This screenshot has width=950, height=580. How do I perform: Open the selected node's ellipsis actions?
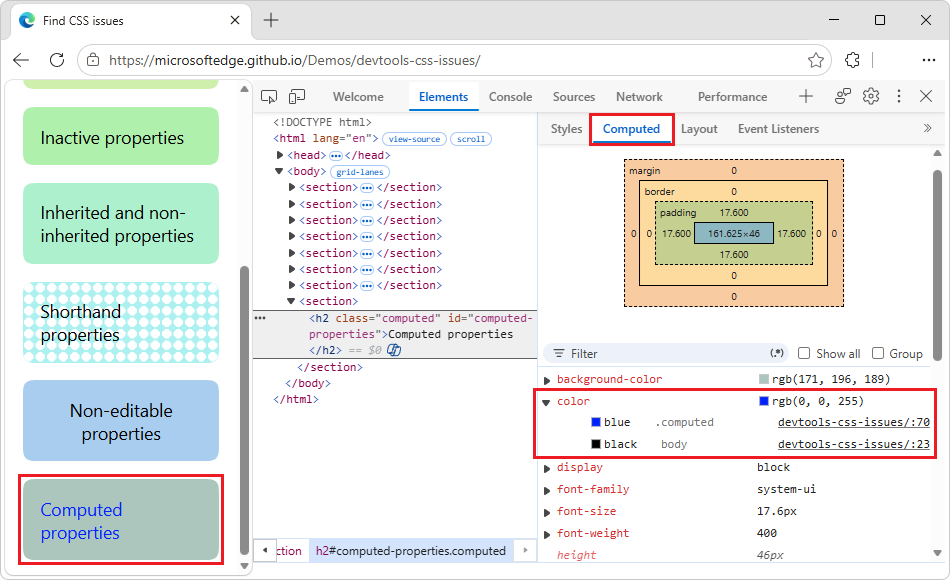point(260,318)
